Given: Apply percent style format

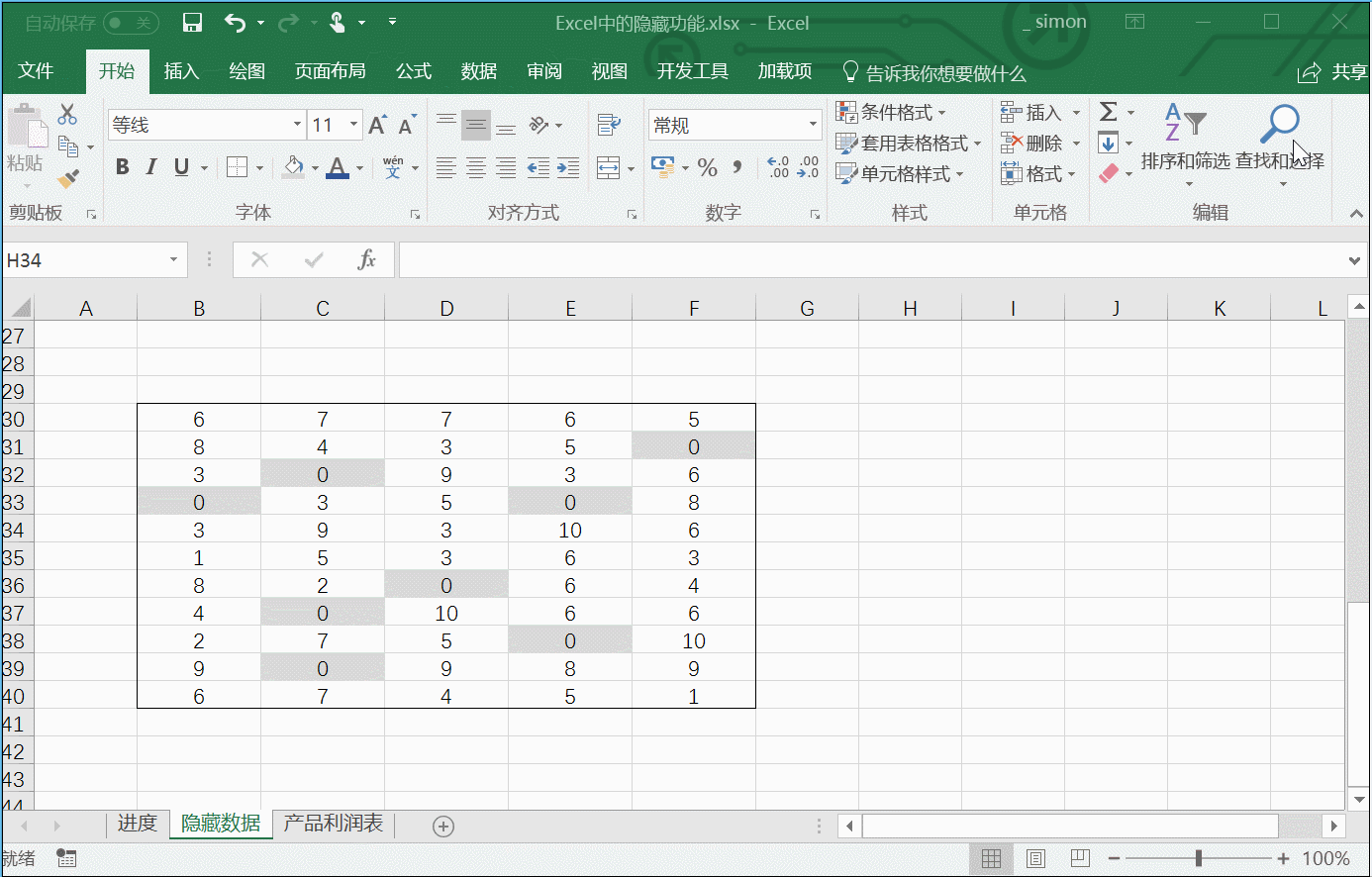Looking at the screenshot, I should pyautogui.click(x=707, y=167).
